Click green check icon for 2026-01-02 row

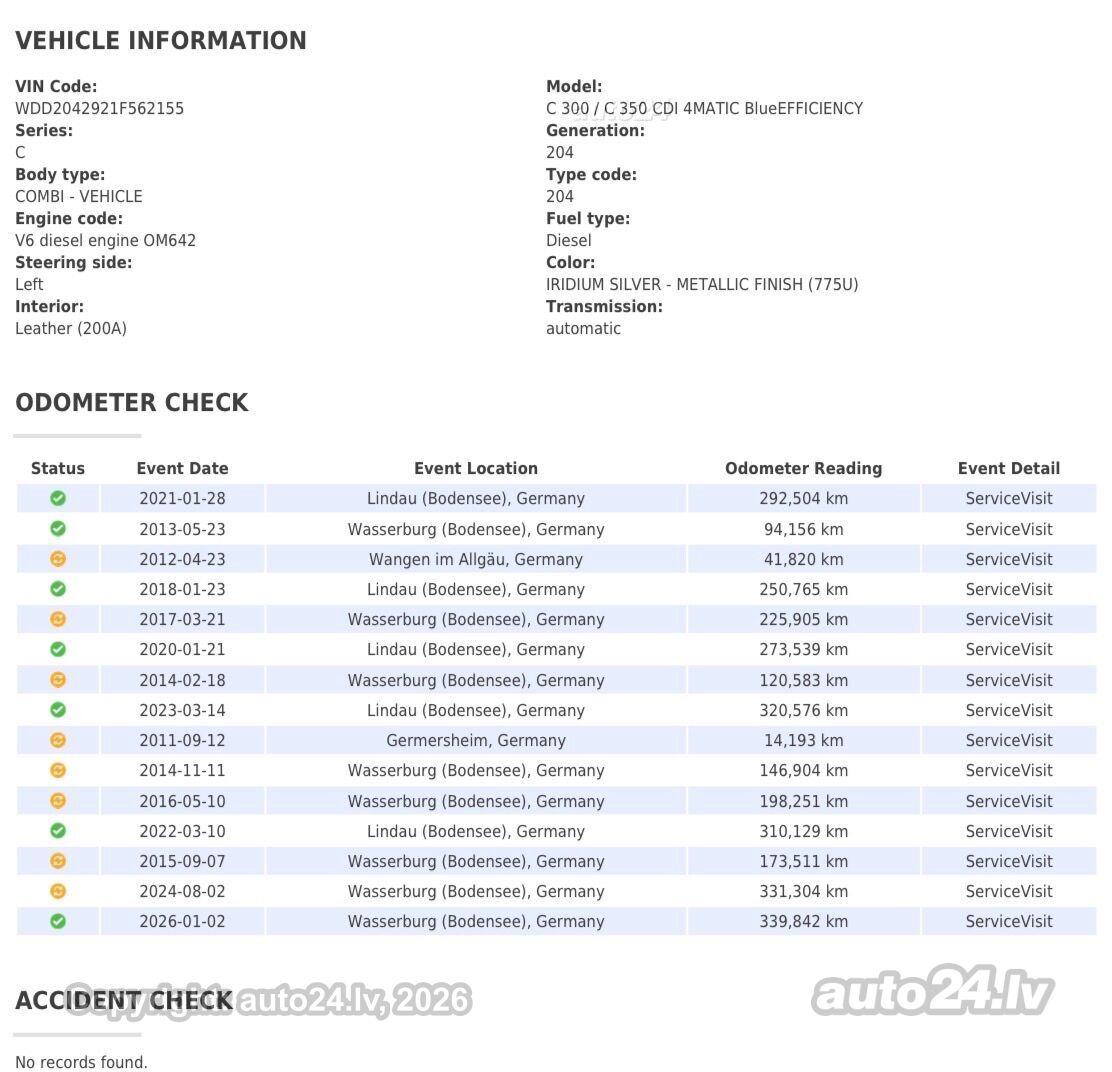click(58, 921)
